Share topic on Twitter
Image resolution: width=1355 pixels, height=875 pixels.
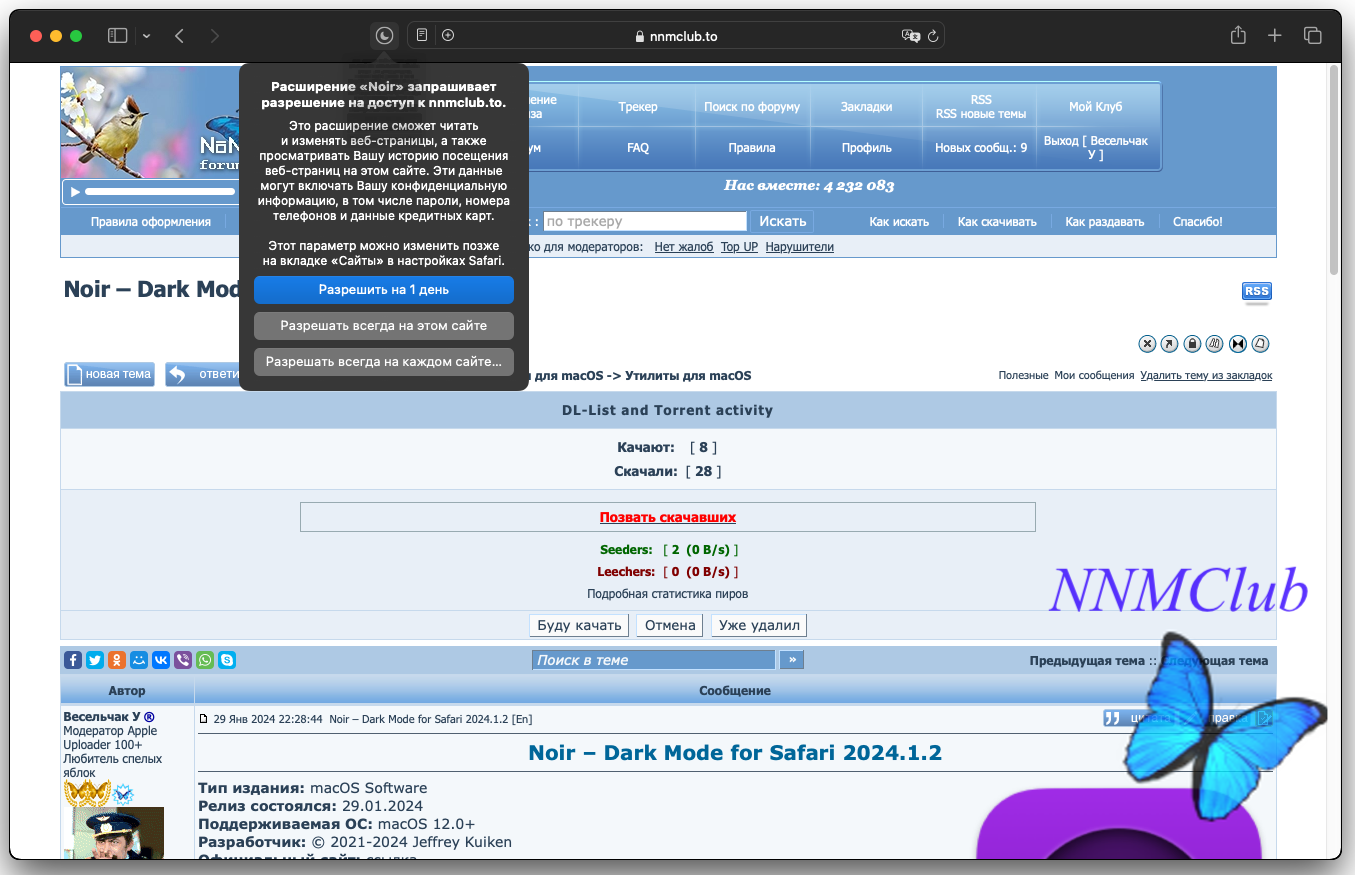coord(95,660)
